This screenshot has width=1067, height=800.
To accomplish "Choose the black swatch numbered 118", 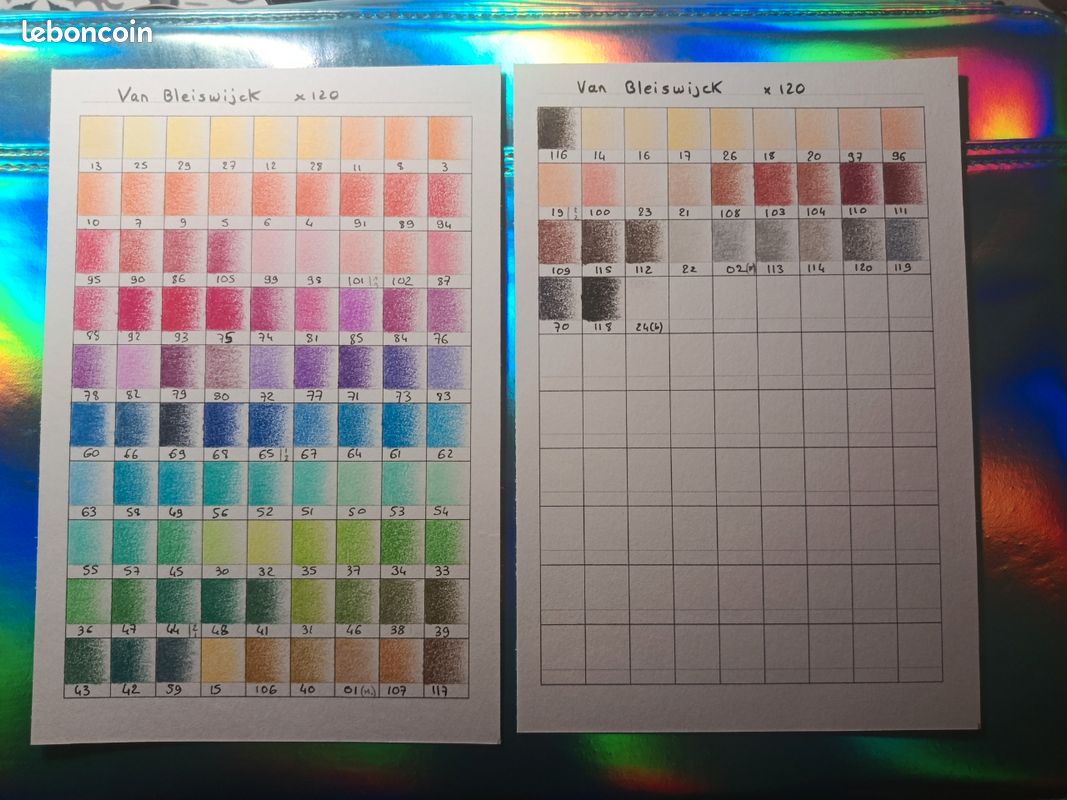I will click(x=603, y=299).
